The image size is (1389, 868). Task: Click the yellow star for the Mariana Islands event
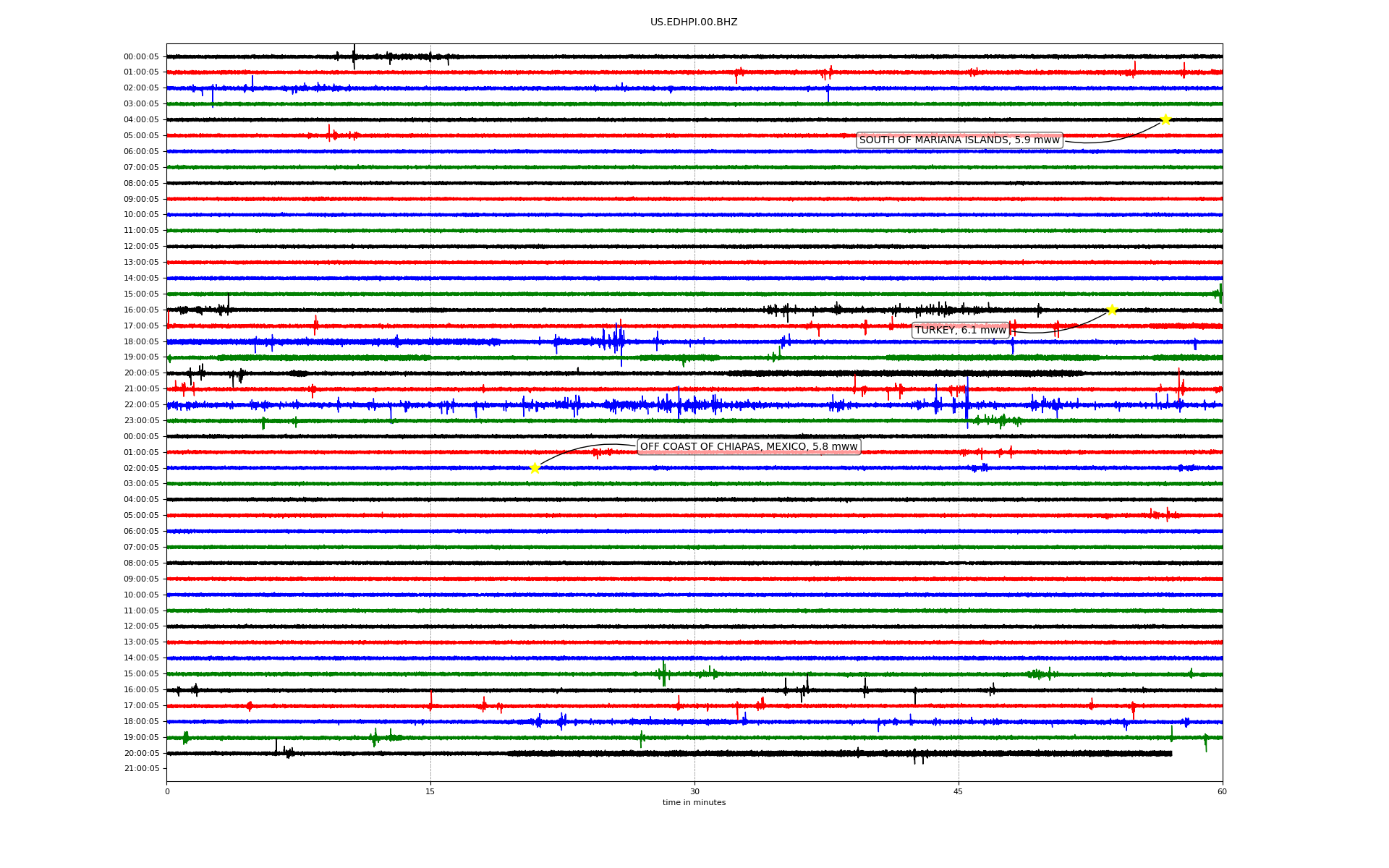pos(1165,119)
